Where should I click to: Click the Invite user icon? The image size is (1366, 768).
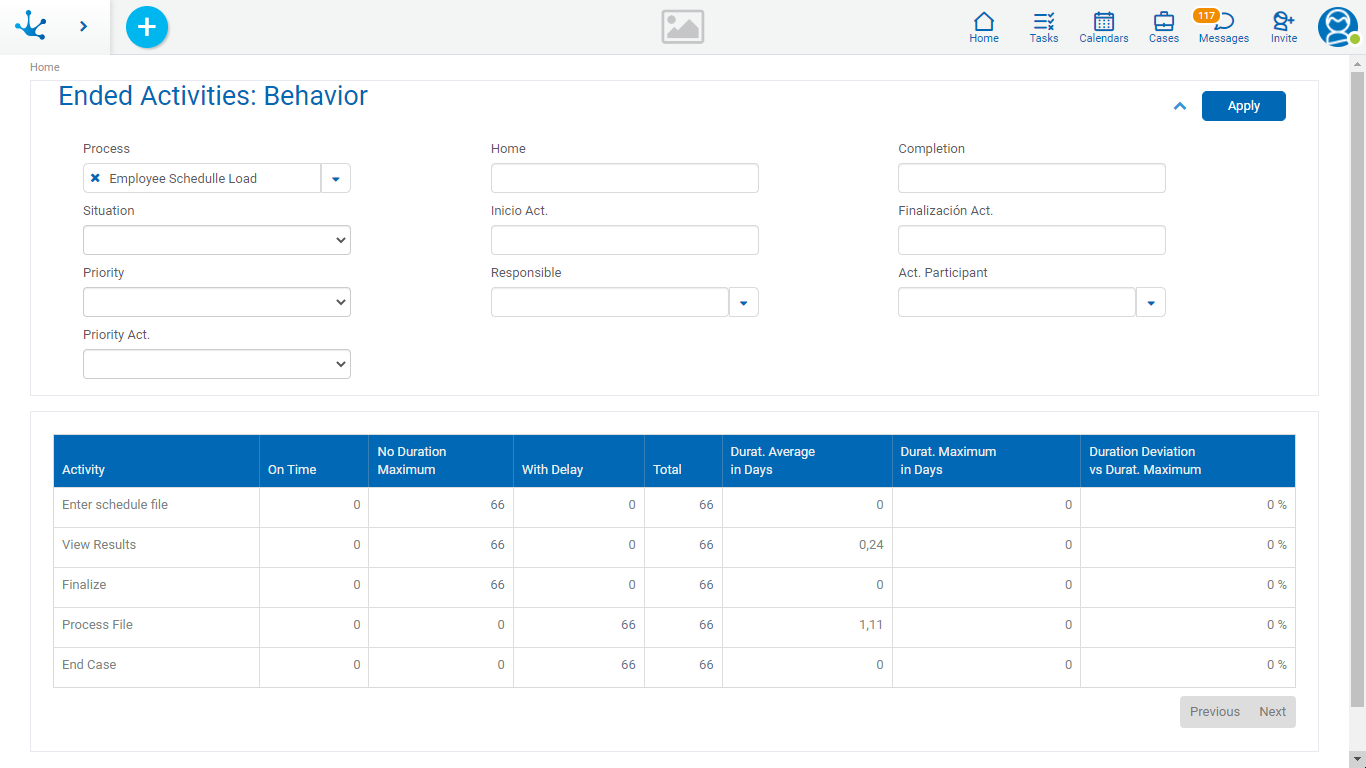click(x=1284, y=27)
